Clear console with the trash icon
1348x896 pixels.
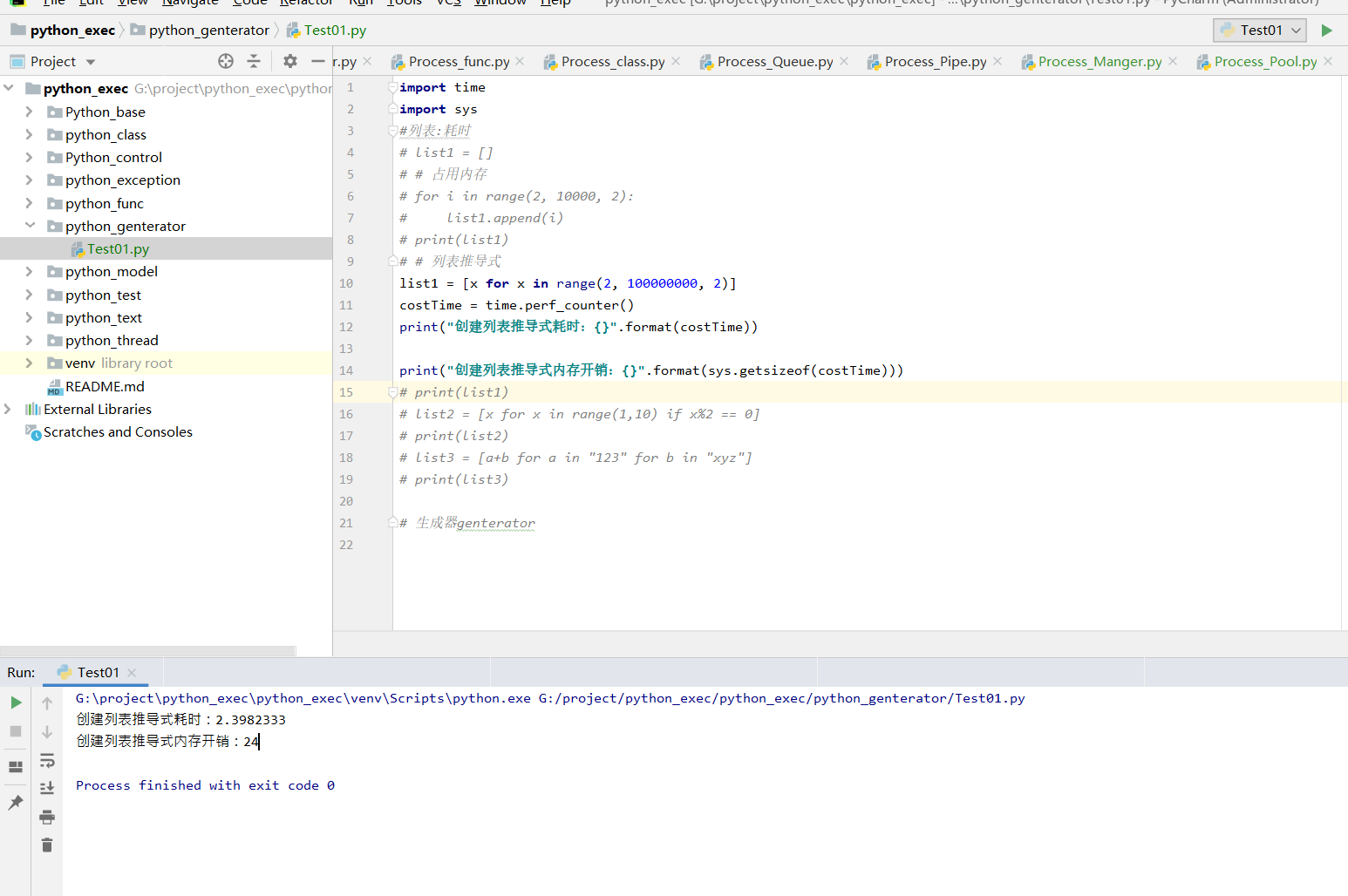[47, 845]
